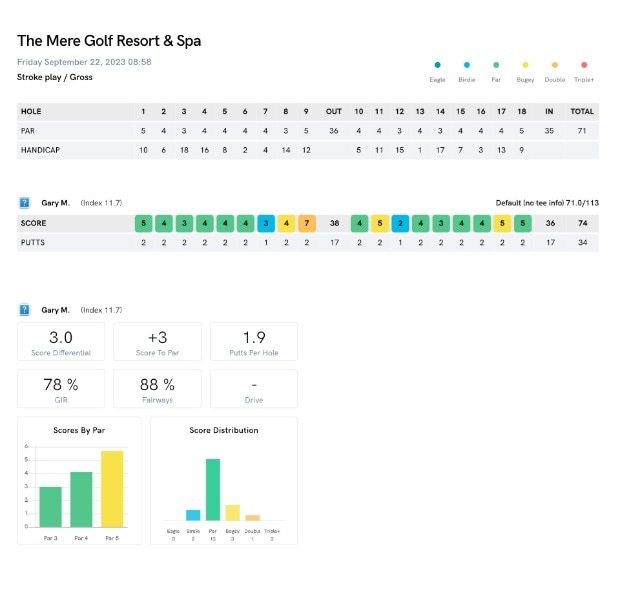Click the course title The Mere Golf Resort & Spa
Viewport: 620px width, 595px height.
click(109, 41)
